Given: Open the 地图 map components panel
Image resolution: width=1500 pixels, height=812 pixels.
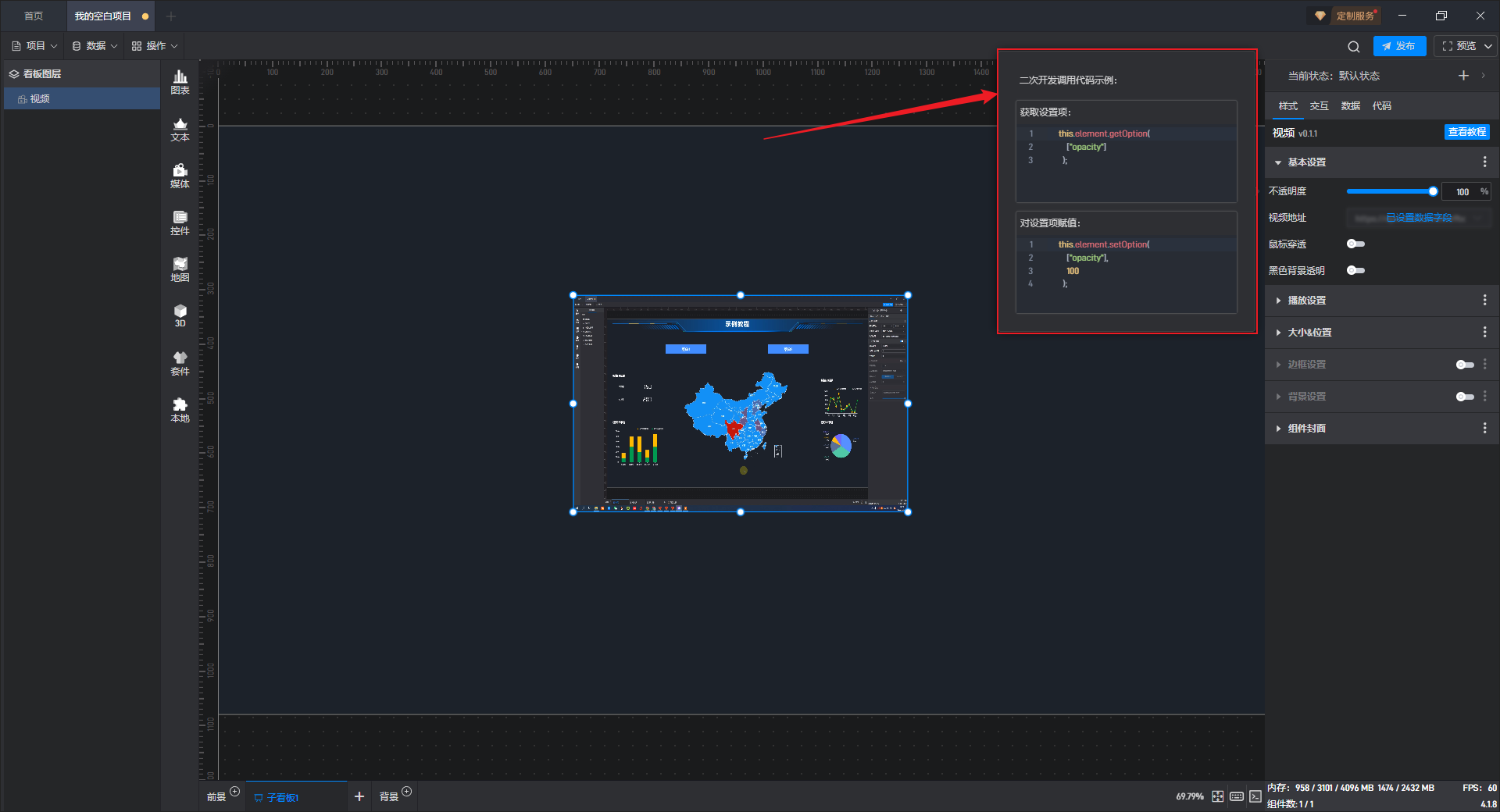Looking at the screenshot, I should 180,269.
